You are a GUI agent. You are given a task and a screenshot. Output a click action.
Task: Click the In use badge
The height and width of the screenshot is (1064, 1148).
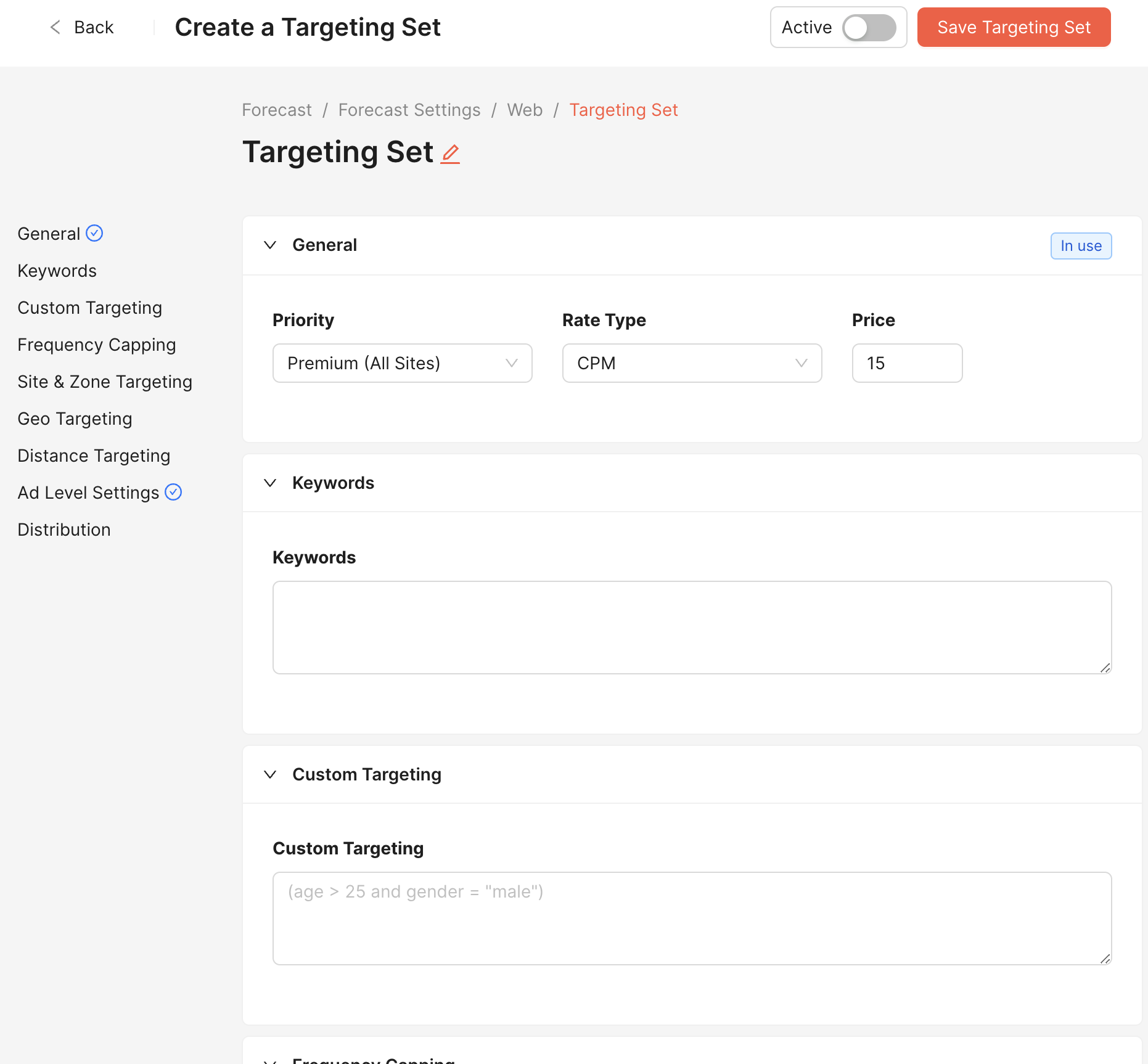pyautogui.click(x=1081, y=246)
